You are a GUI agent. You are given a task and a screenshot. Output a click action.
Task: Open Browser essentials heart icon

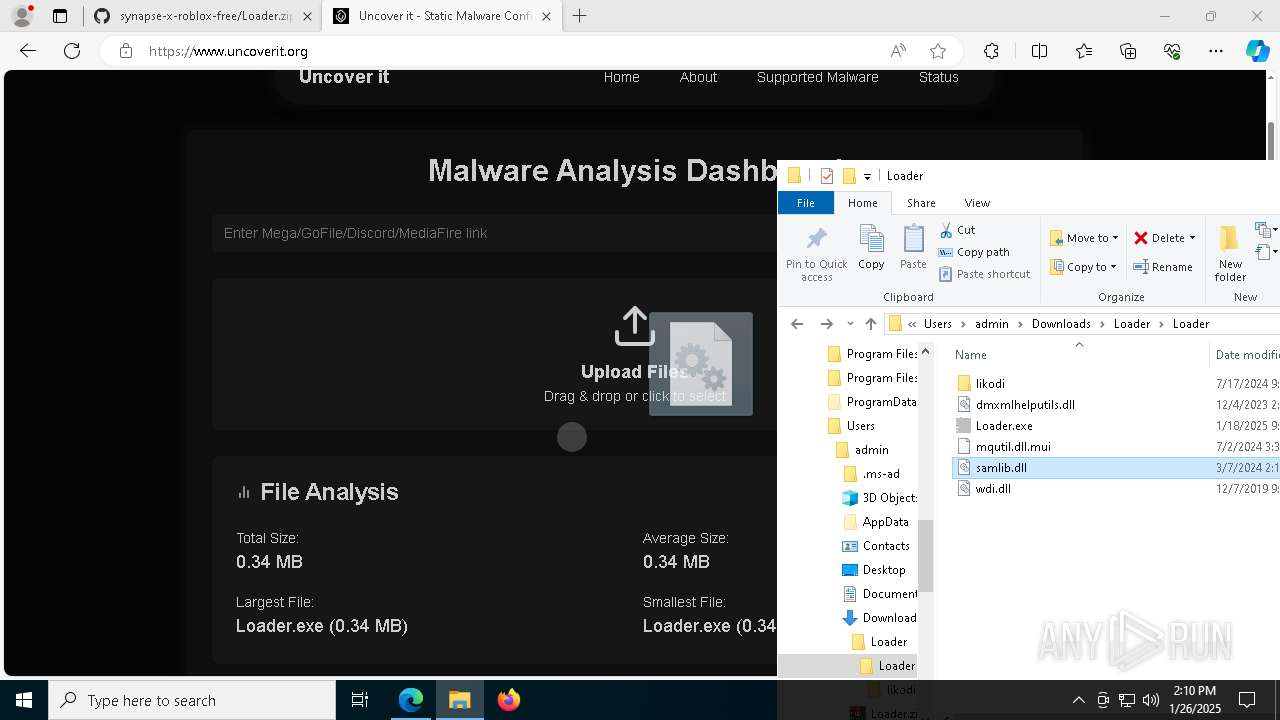click(1172, 51)
